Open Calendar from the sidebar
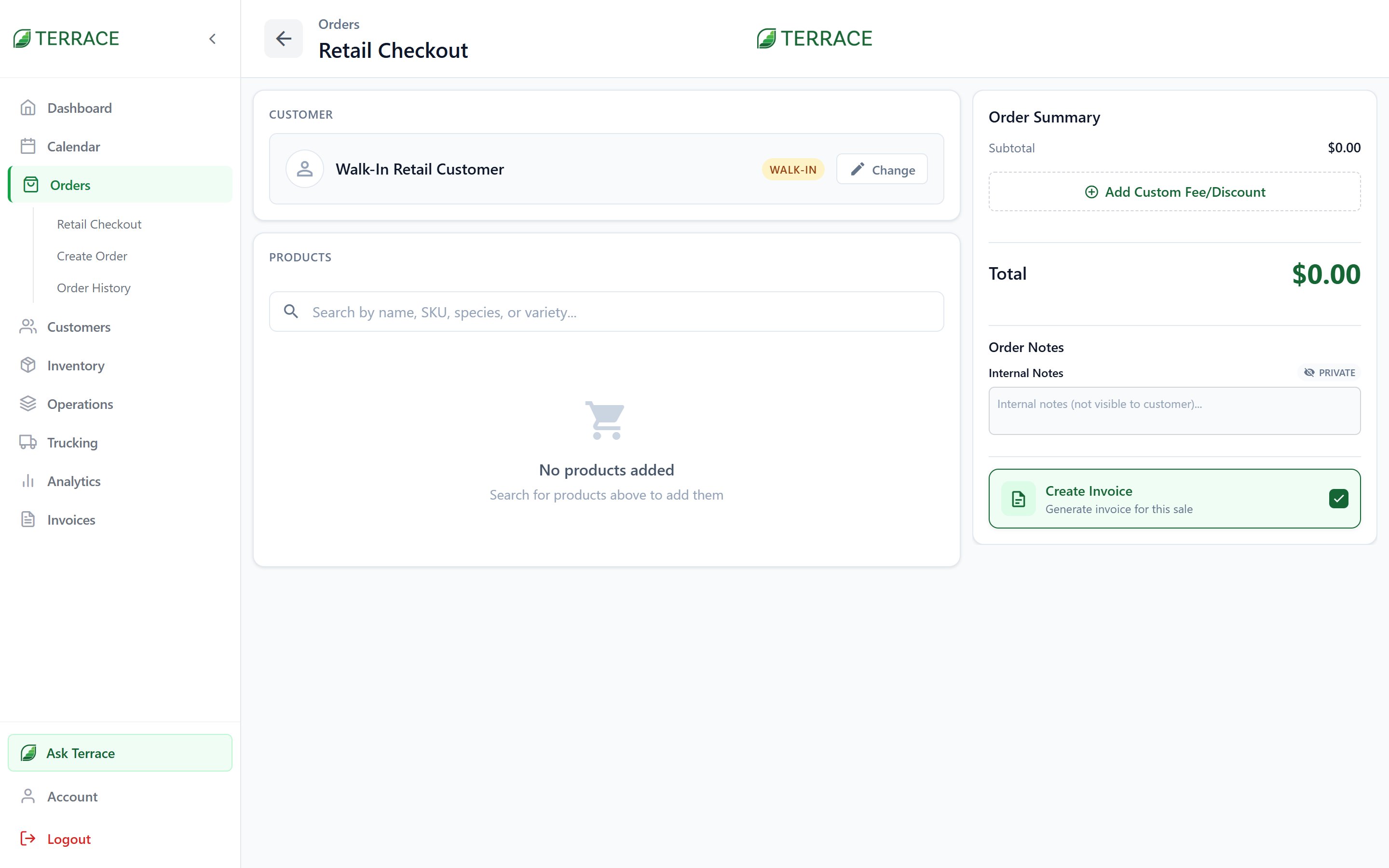 click(120, 147)
